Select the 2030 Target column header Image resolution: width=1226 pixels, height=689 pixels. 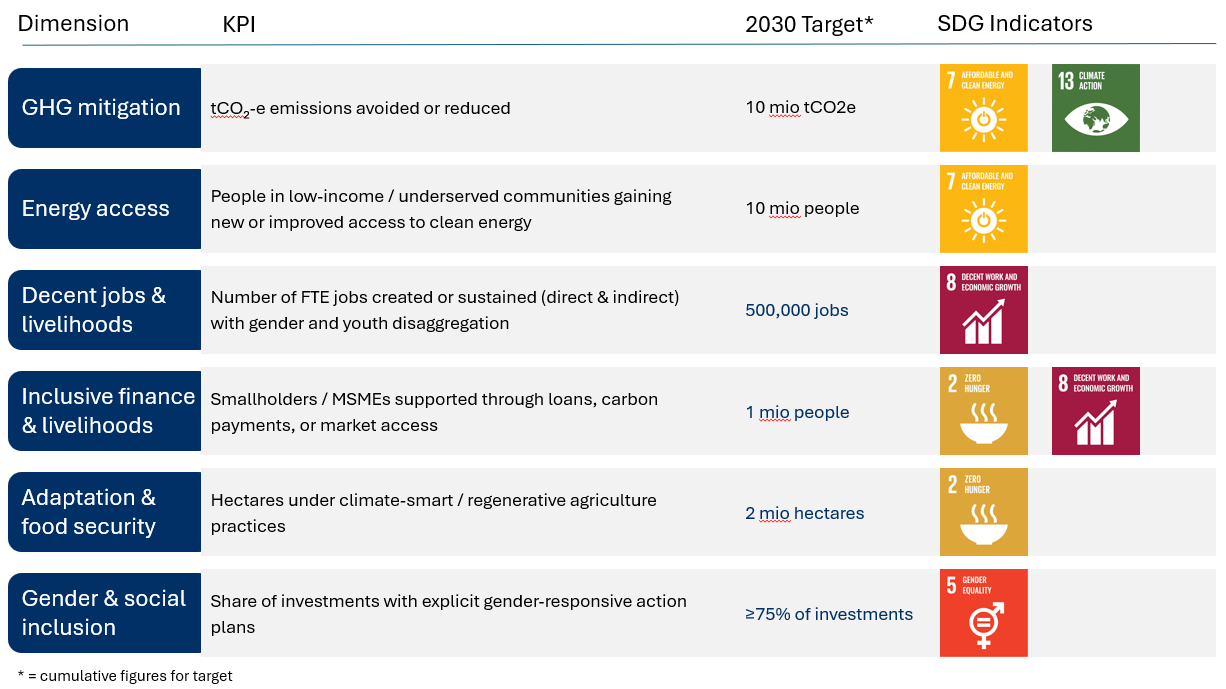click(809, 25)
